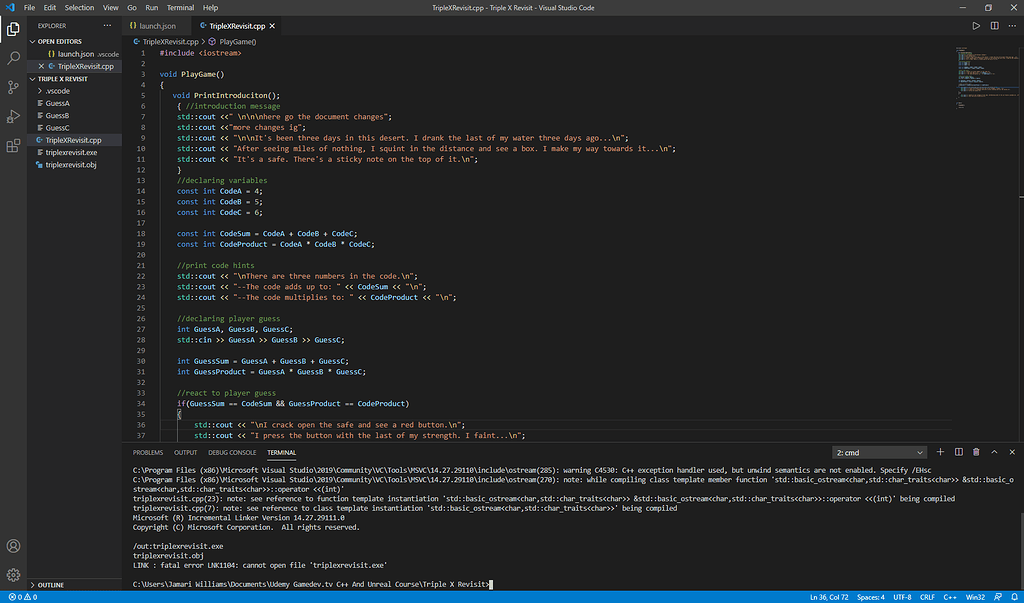Viewport: 1024px width, 603px height.
Task: Click the CRLF line ending status item
Action: [x=927, y=597]
